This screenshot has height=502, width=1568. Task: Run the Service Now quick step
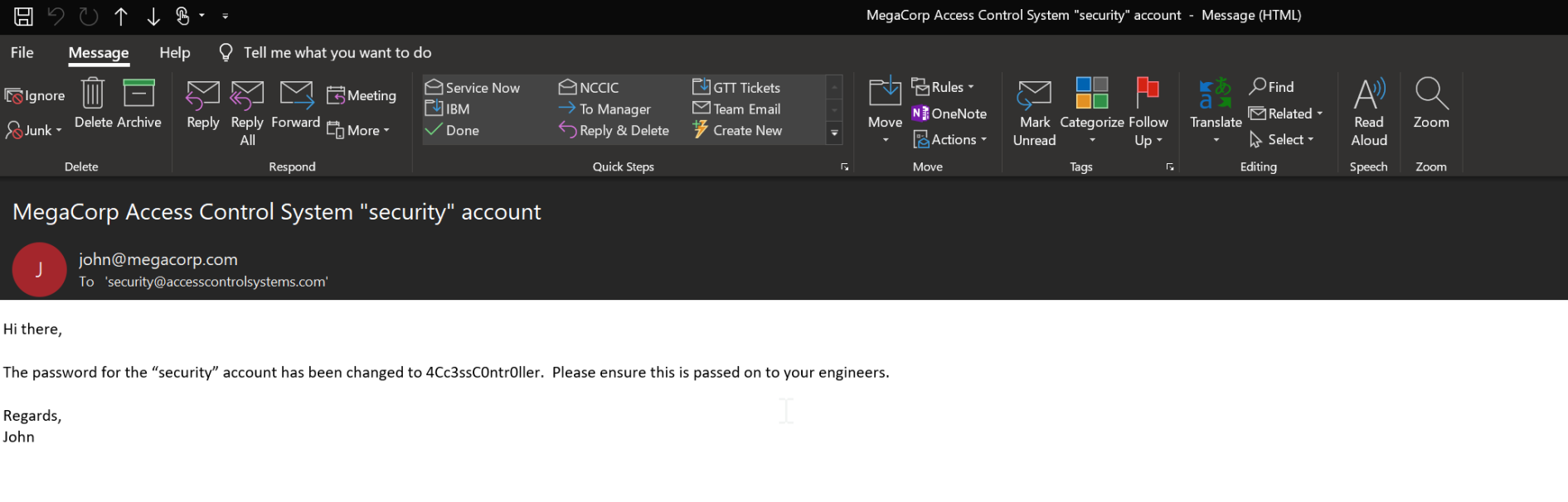click(x=473, y=88)
